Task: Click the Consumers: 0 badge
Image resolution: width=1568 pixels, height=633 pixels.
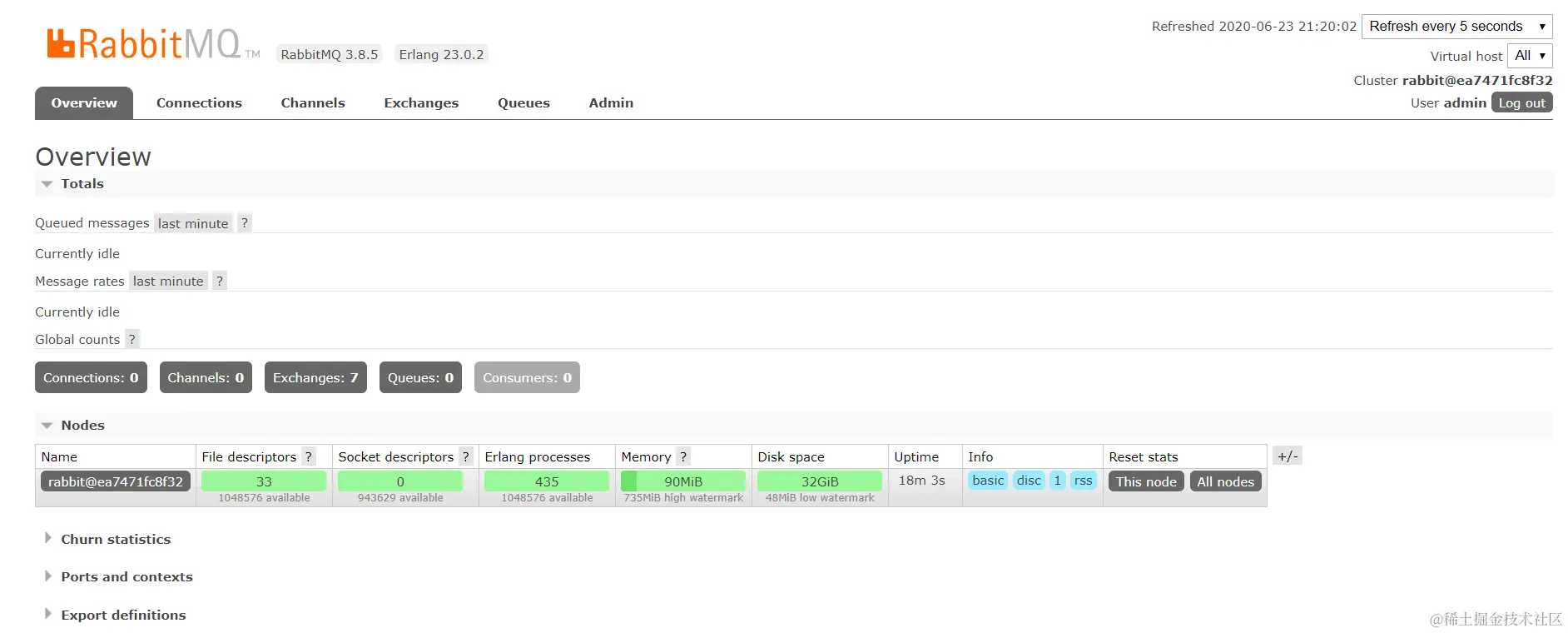Action: click(x=527, y=377)
